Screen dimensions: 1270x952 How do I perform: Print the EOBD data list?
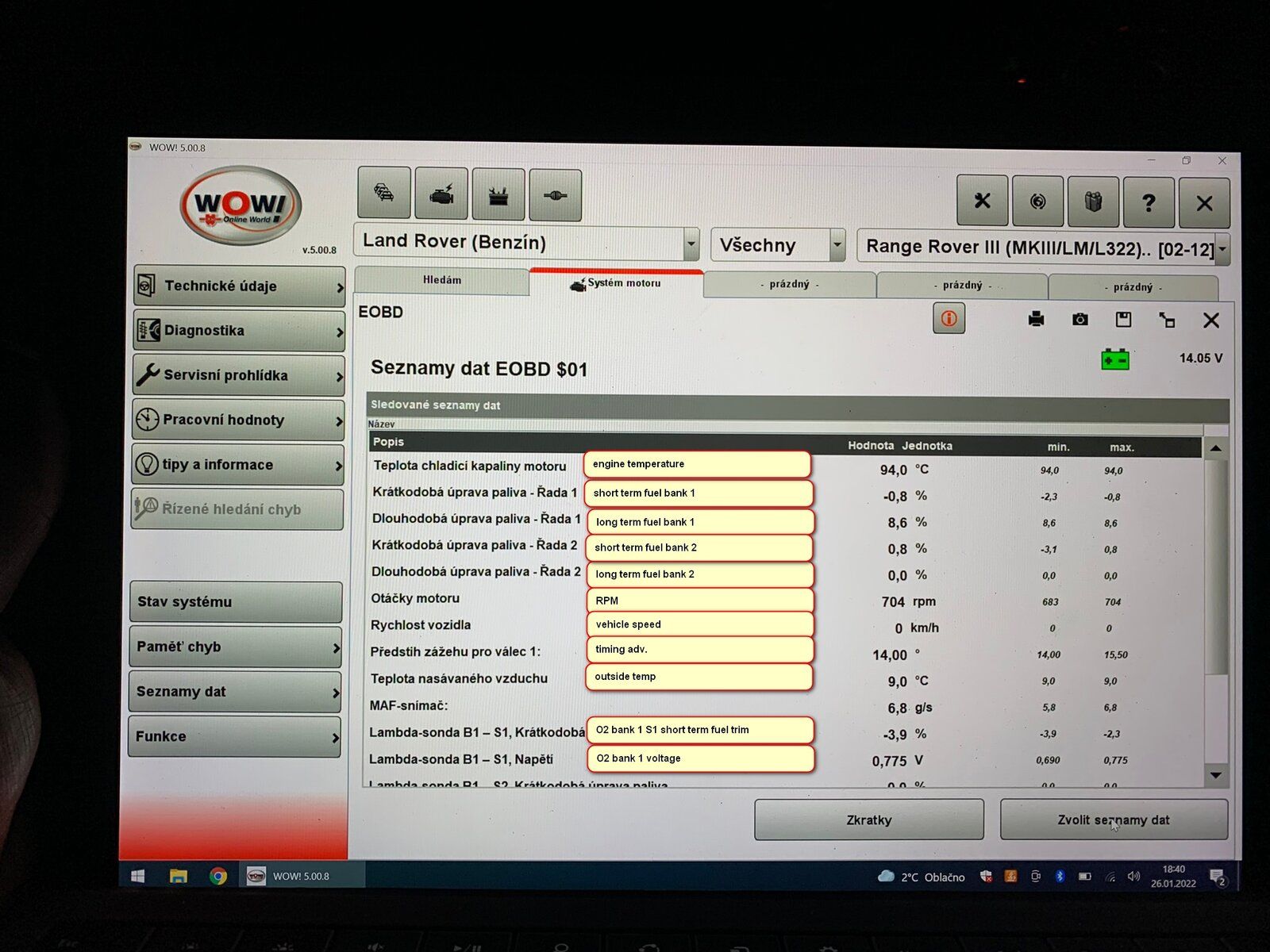[1036, 319]
